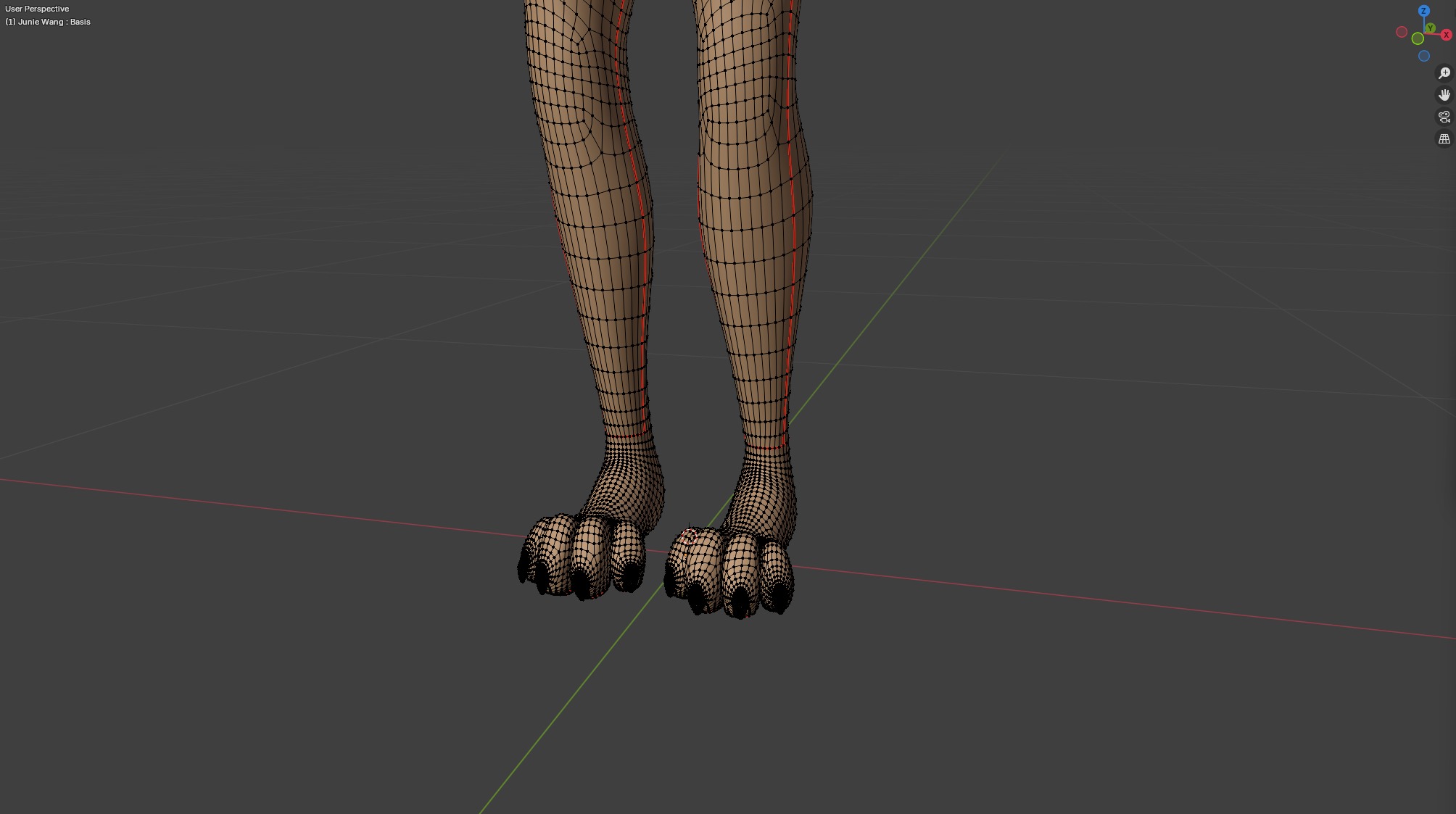The image size is (1456, 814).
Task: Click the blue Z axis on the gizmo
Action: pos(1423,11)
